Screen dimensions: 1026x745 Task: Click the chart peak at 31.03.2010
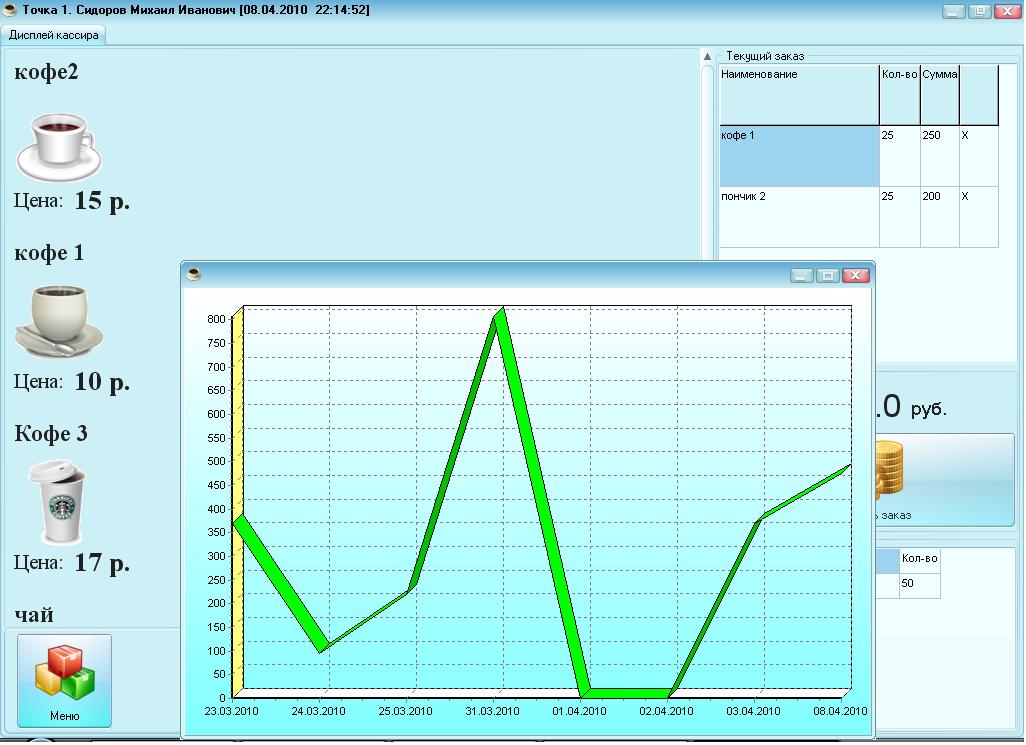click(x=501, y=314)
